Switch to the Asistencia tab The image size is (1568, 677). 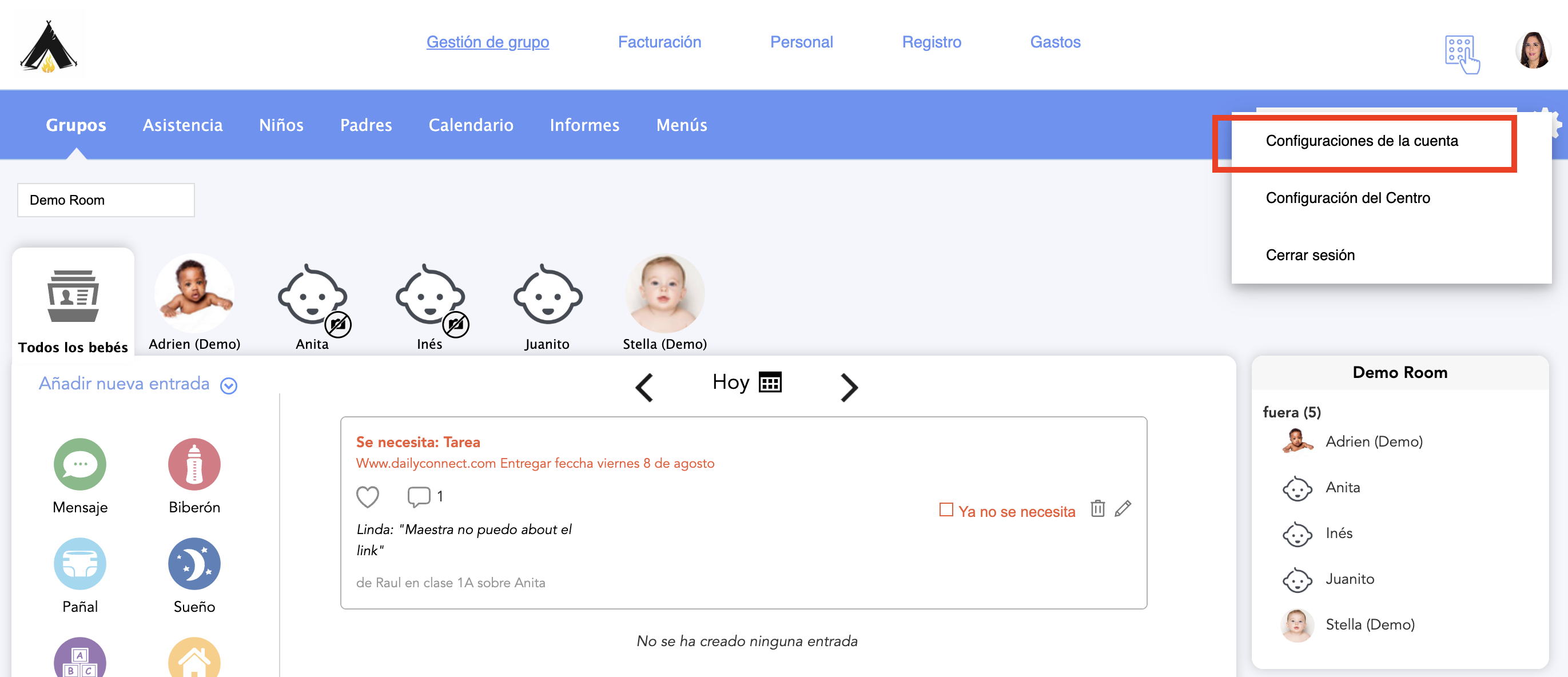(182, 125)
